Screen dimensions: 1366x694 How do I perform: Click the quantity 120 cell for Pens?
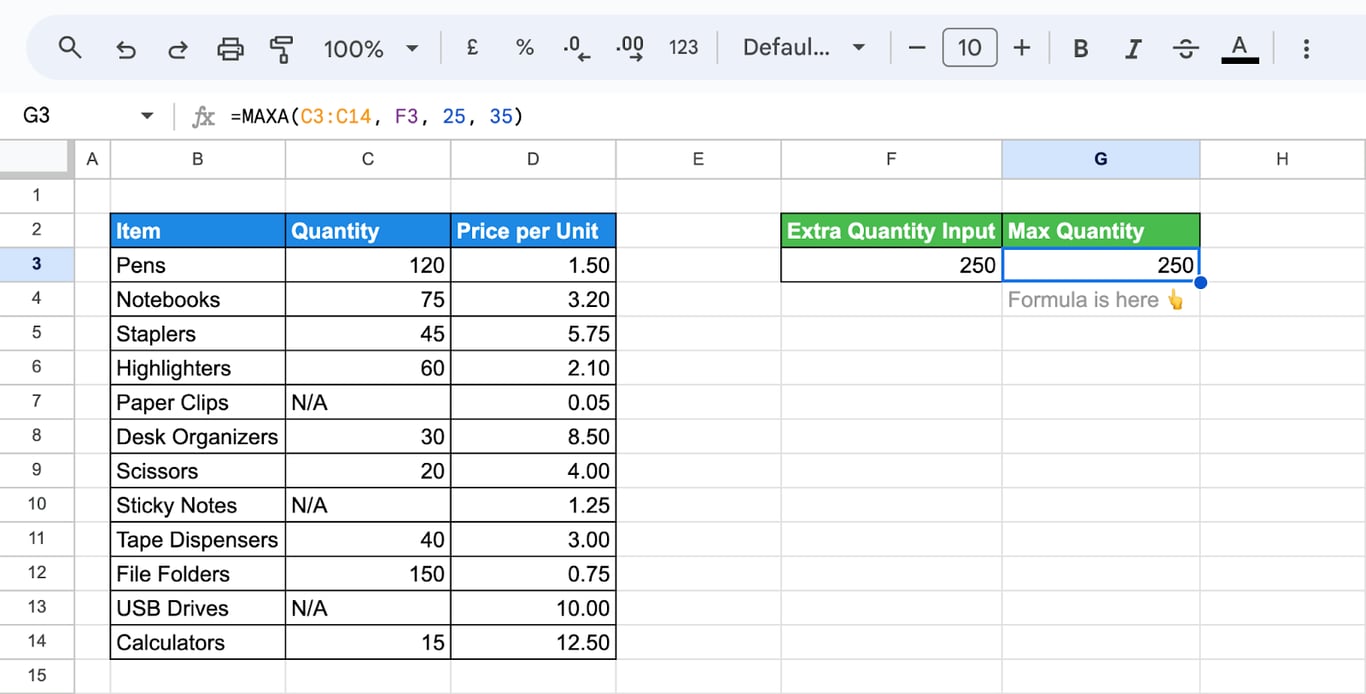point(368,265)
